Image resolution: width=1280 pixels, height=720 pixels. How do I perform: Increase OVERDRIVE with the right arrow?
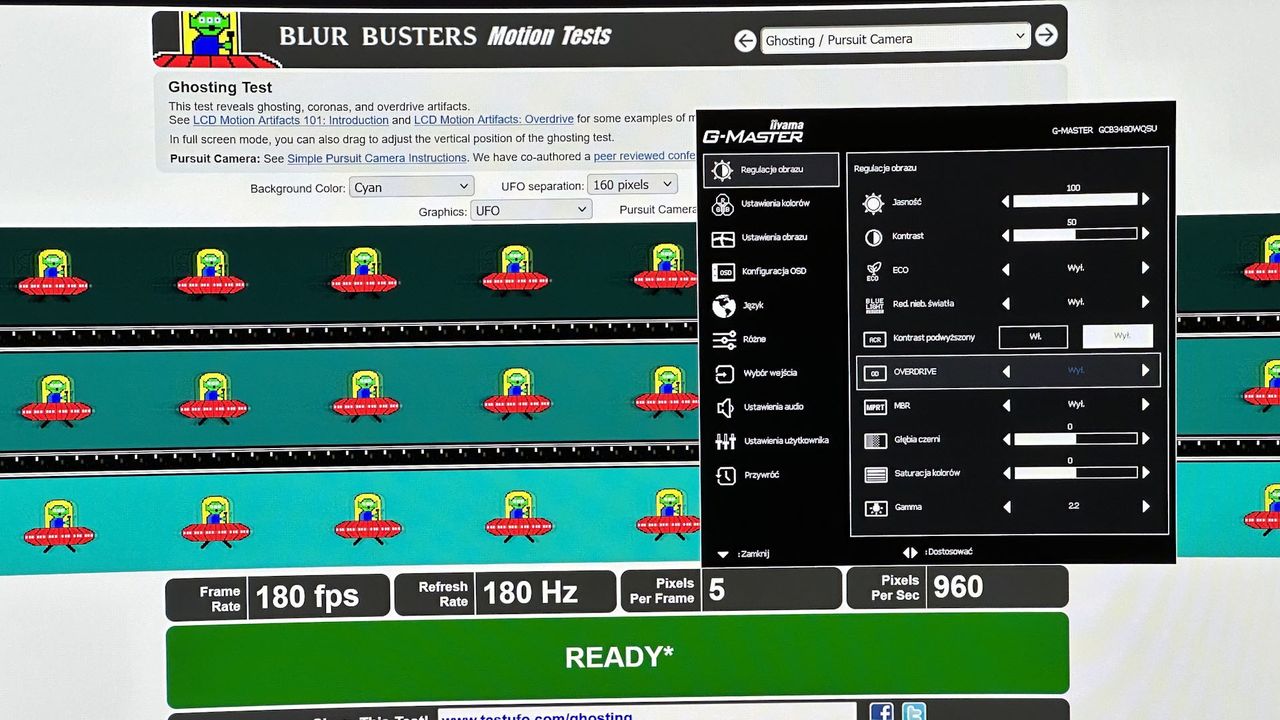[1146, 370]
